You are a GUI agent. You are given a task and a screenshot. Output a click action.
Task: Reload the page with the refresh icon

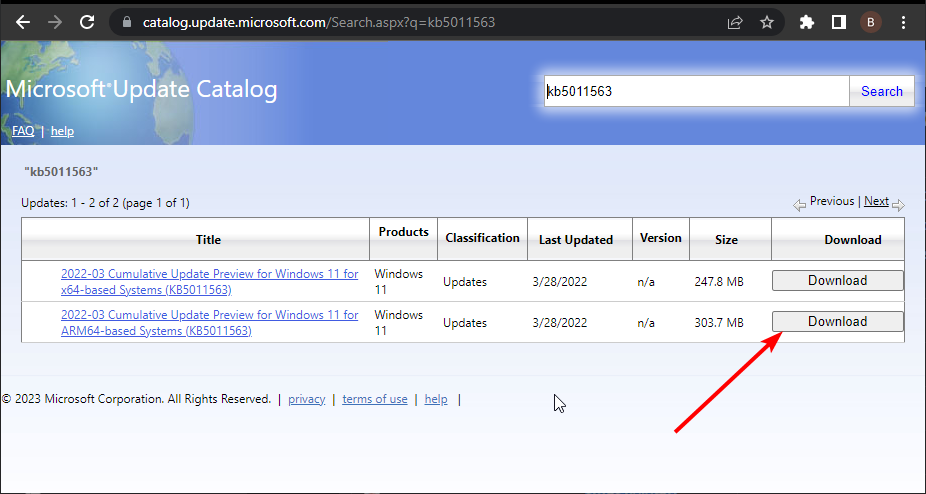[x=87, y=22]
